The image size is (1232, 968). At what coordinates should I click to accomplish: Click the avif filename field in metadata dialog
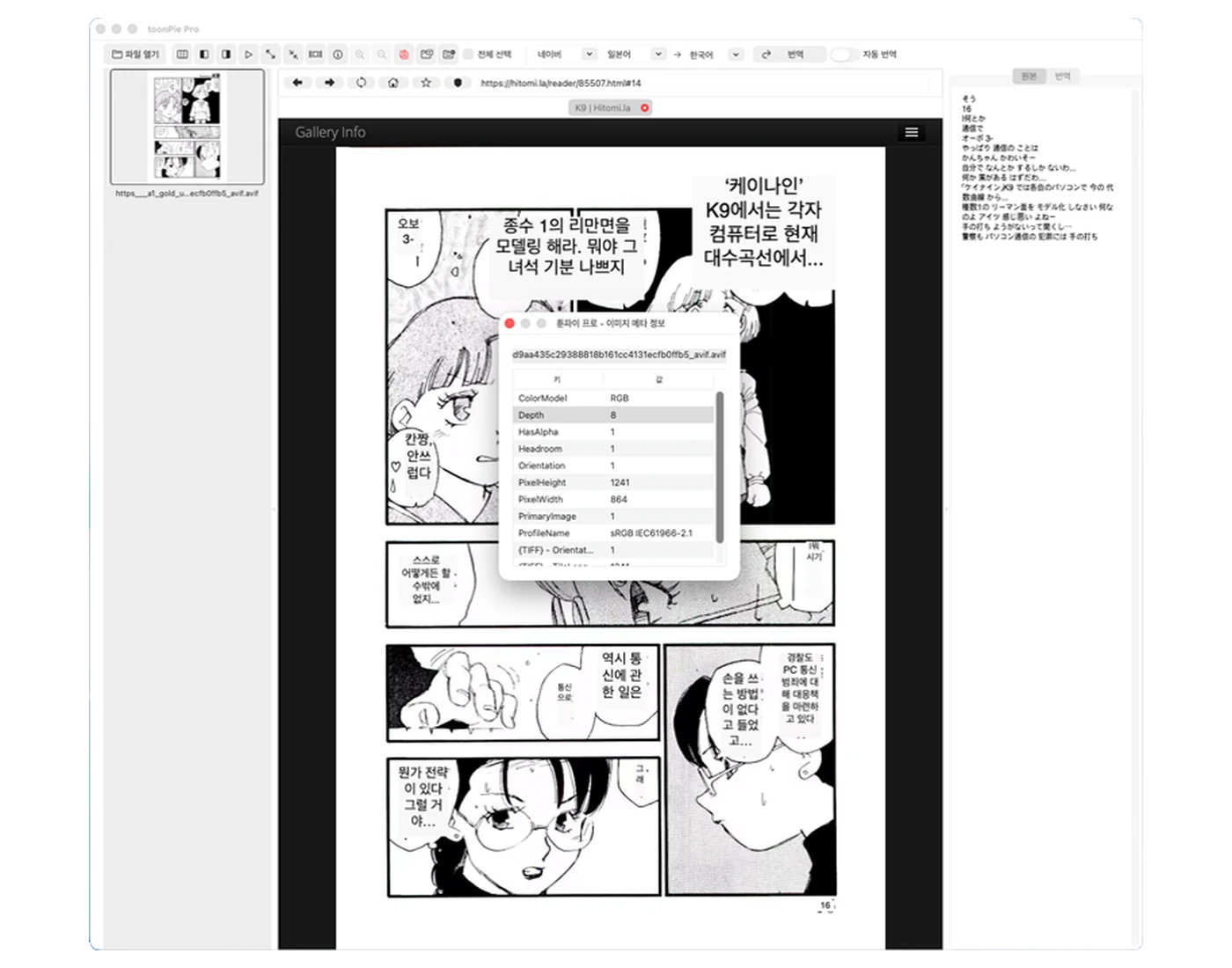(619, 355)
